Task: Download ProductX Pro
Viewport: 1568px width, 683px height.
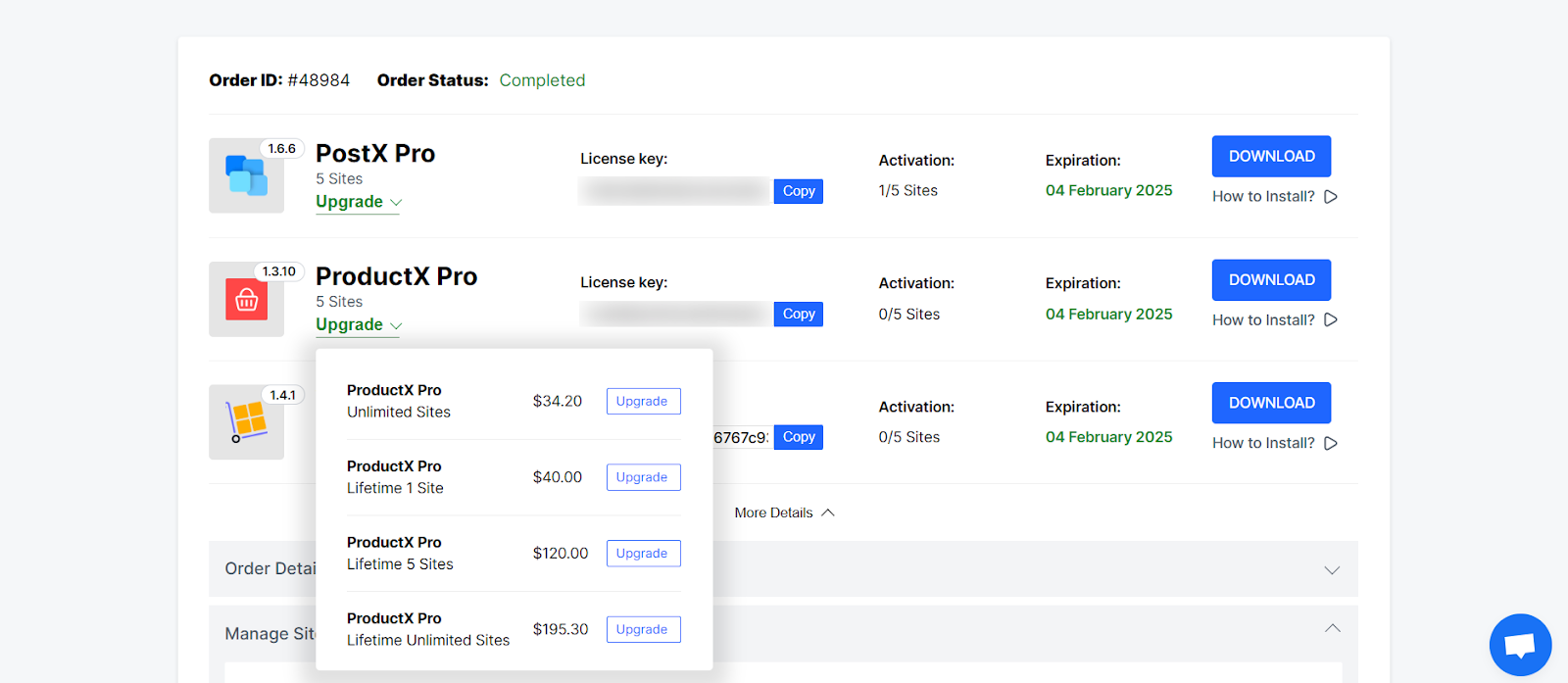Action: (1271, 279)
